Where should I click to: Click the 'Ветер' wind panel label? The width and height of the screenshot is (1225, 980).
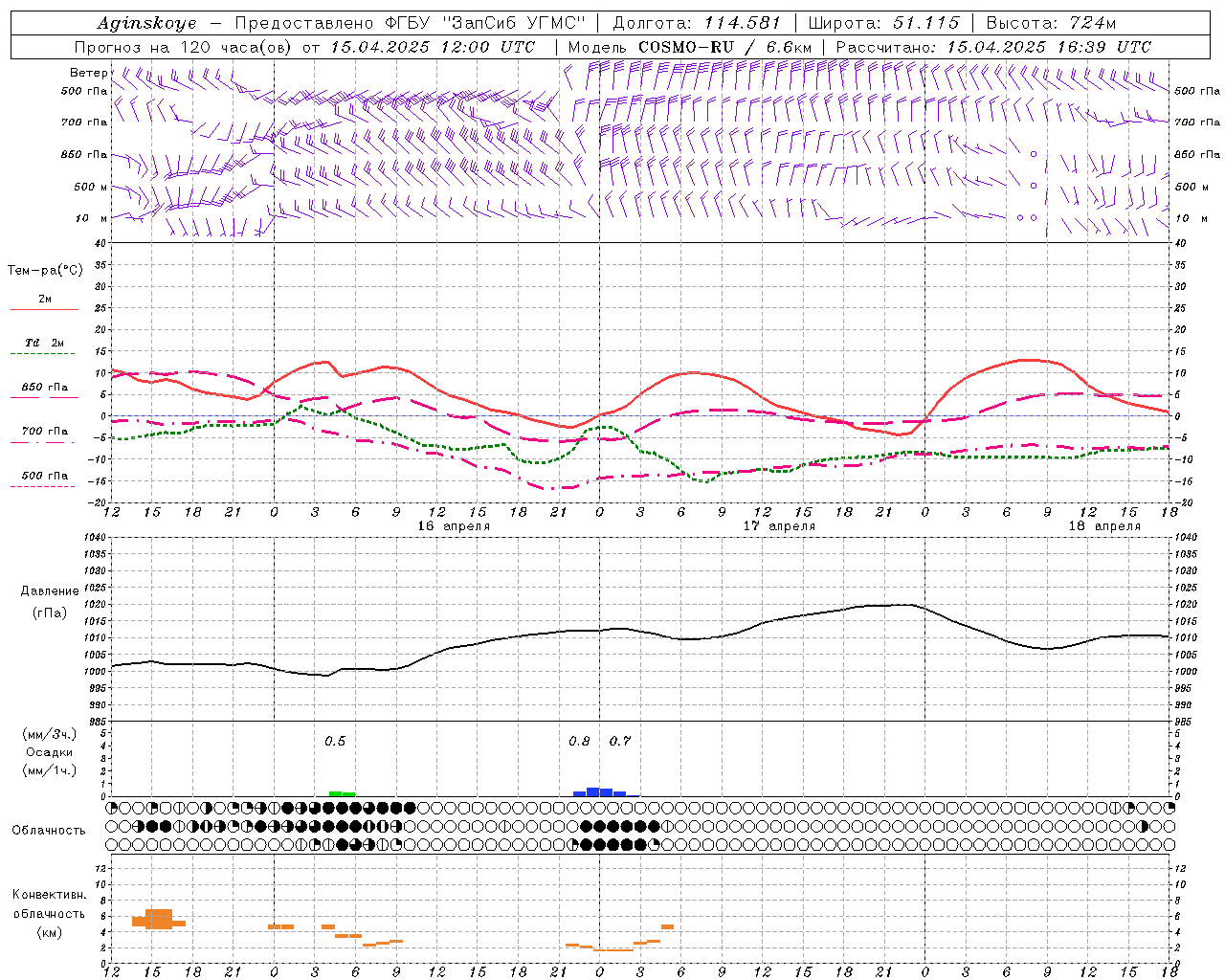click(88, 73)
